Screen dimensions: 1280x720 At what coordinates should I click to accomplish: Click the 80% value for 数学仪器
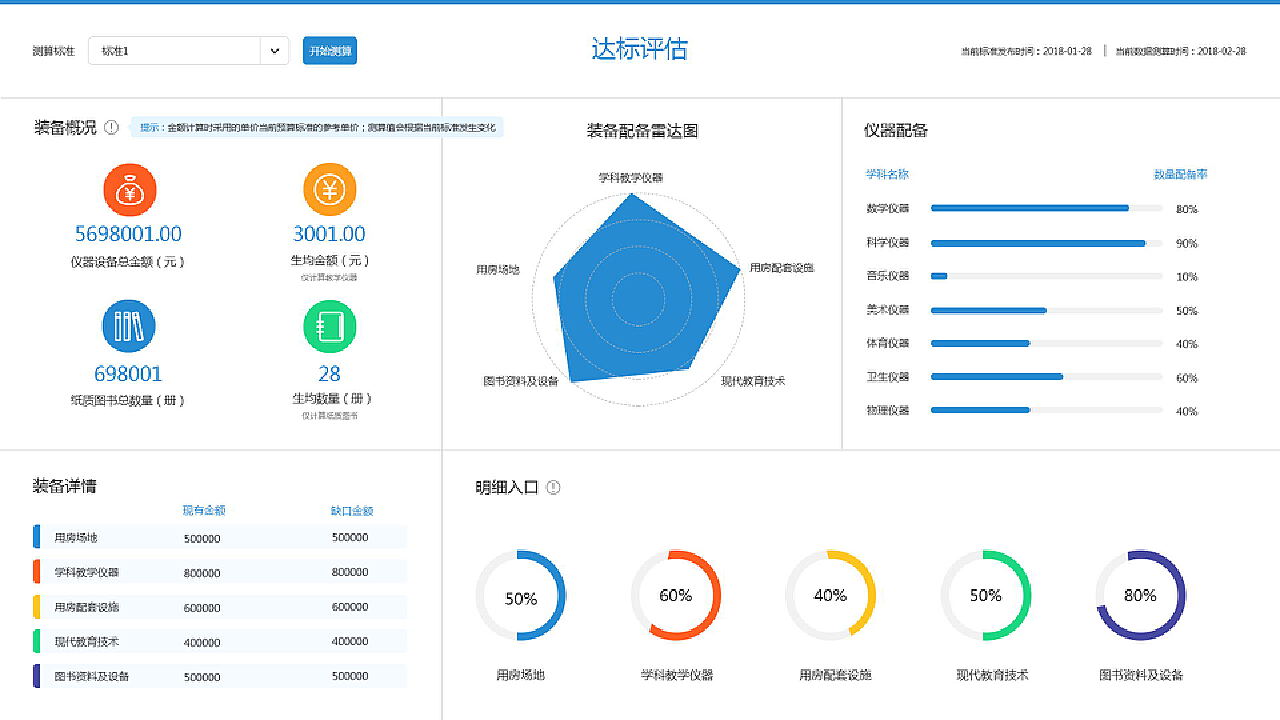(1186, 210)
